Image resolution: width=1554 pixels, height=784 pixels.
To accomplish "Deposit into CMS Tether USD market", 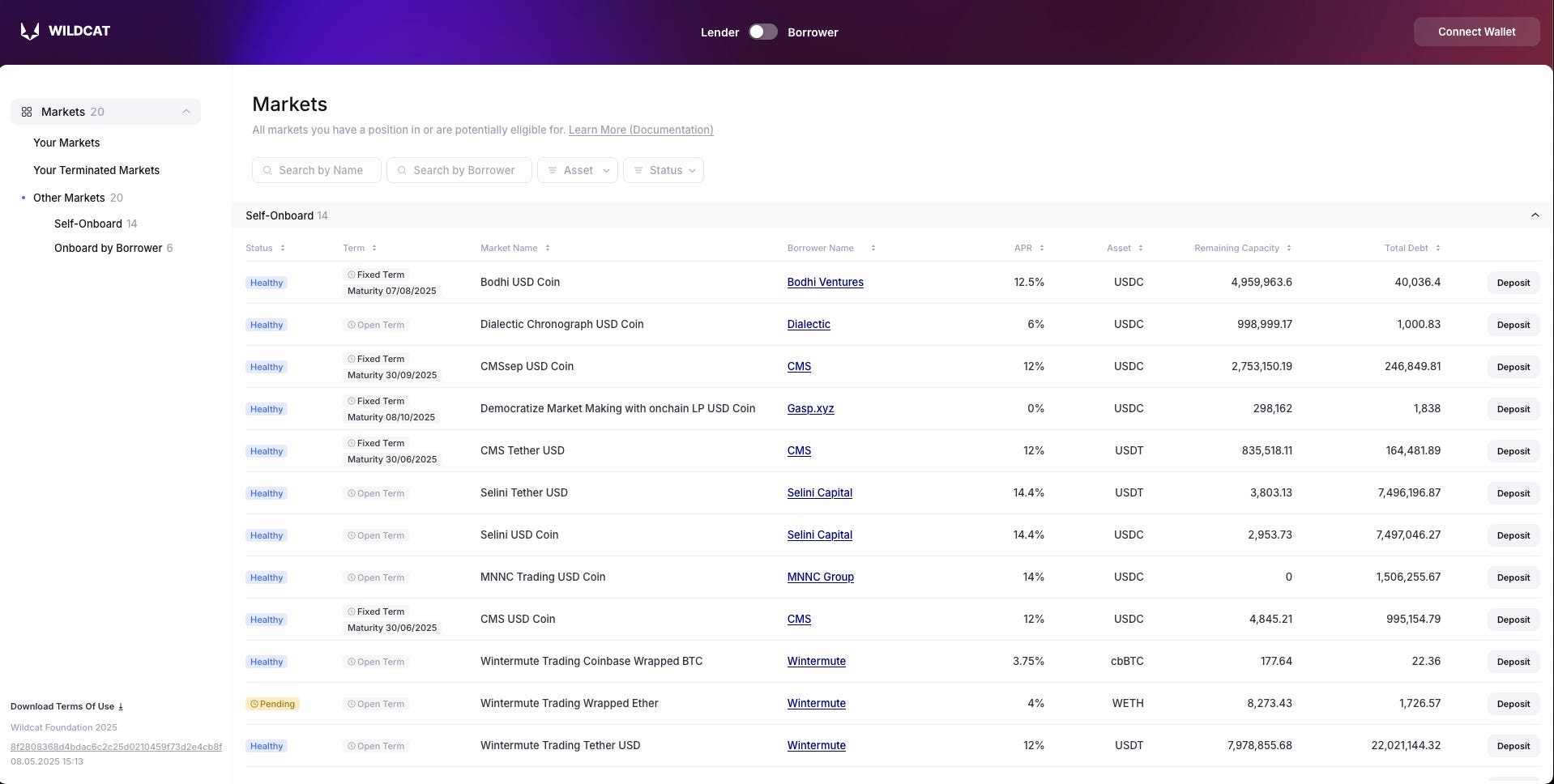I will pyautogui.click(x=1513, y=451).
